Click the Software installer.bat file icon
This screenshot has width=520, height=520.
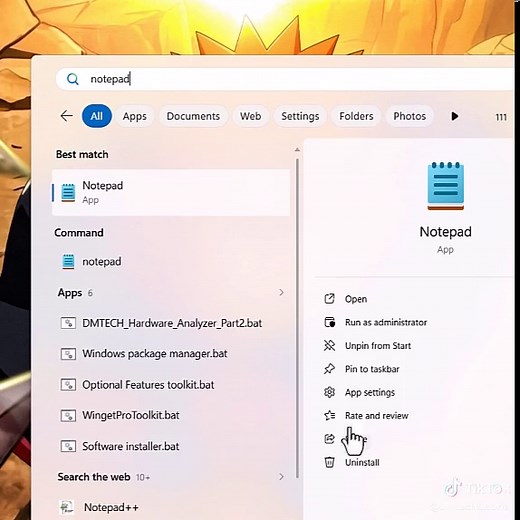pyautogui.click(x=68, y=446)
